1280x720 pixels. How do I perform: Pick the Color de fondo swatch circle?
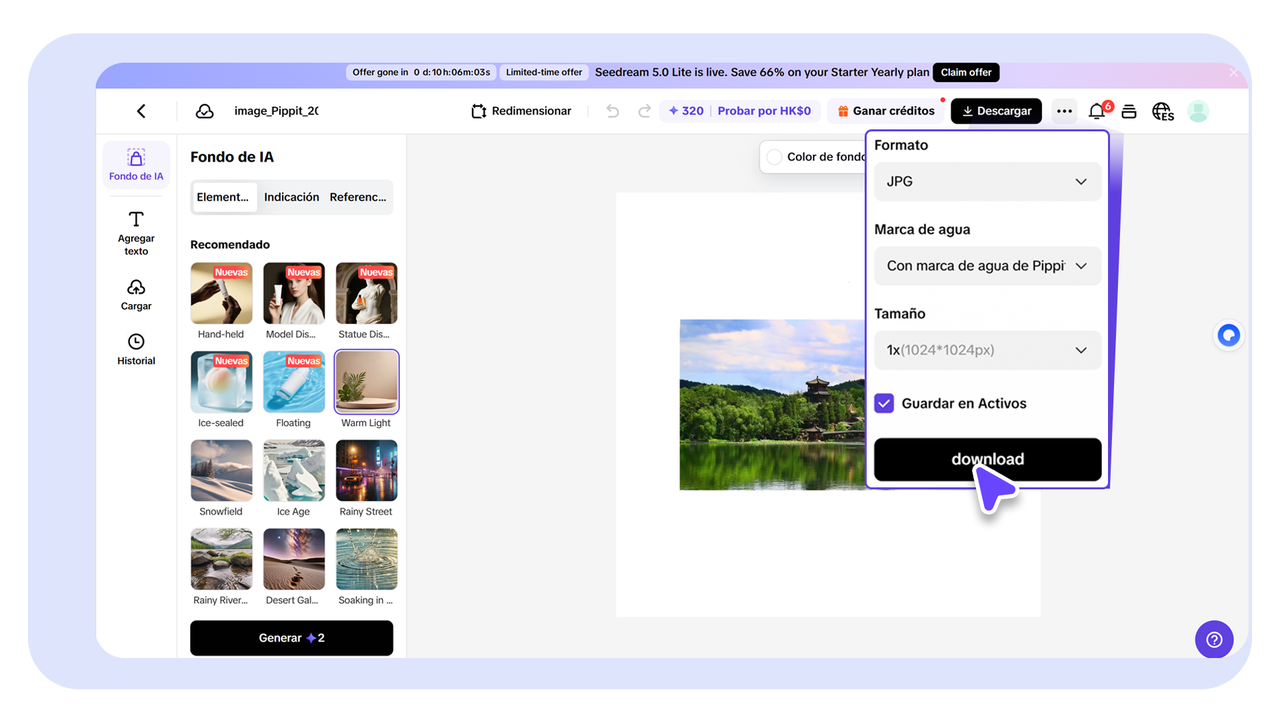pyautogui.click(x=775, y=157)
